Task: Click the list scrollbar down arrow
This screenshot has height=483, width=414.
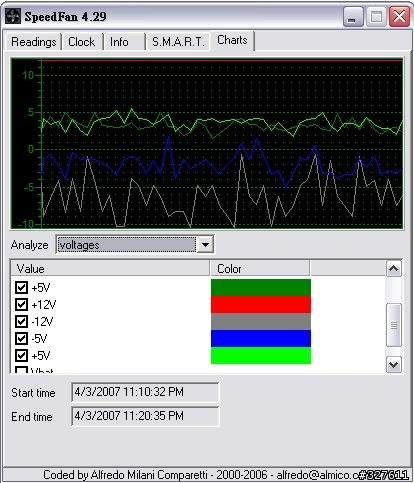Action: pos(394,364)
